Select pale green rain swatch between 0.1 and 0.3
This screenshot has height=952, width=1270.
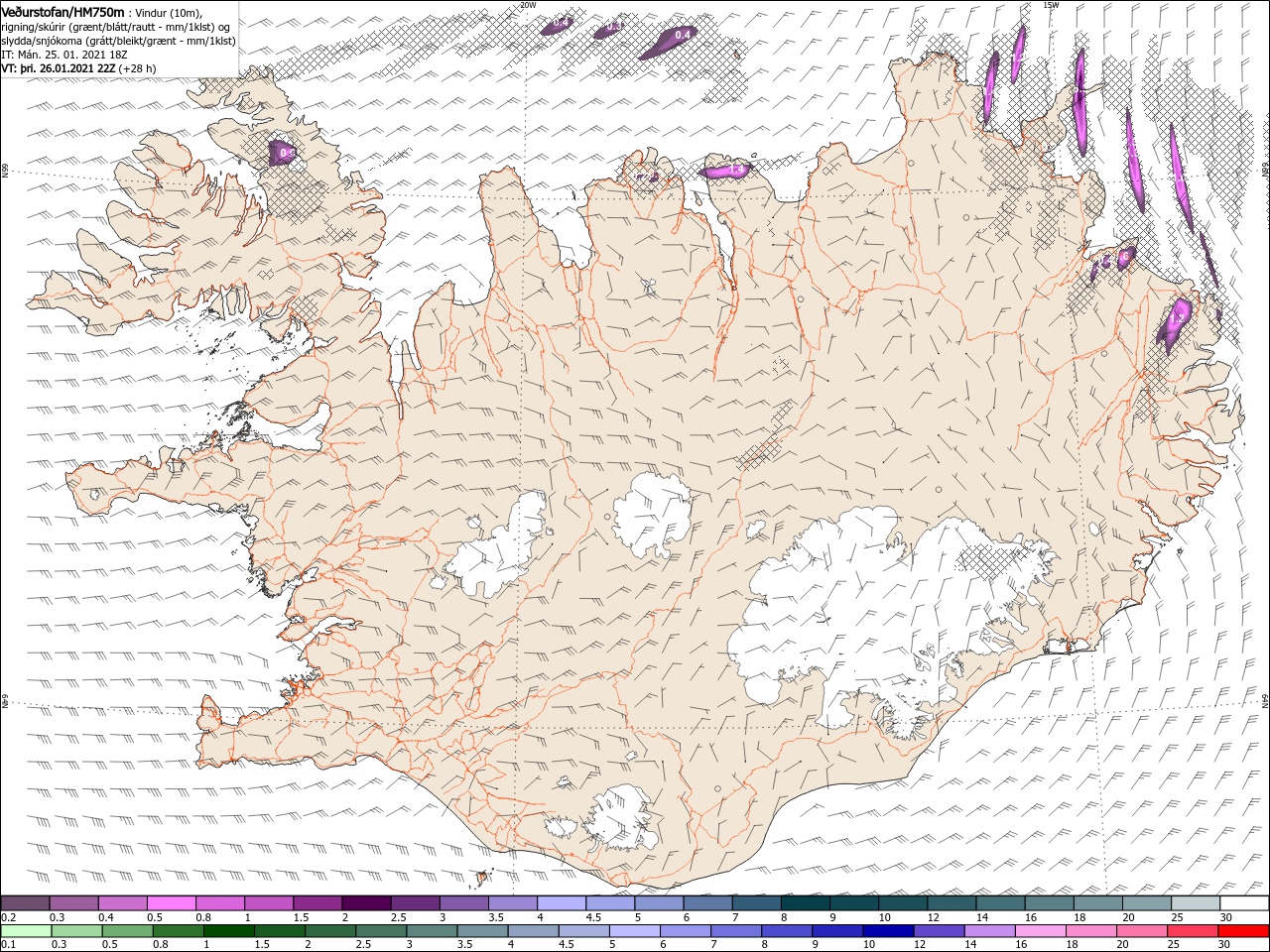pyautogui.click(x=26, y=930)
